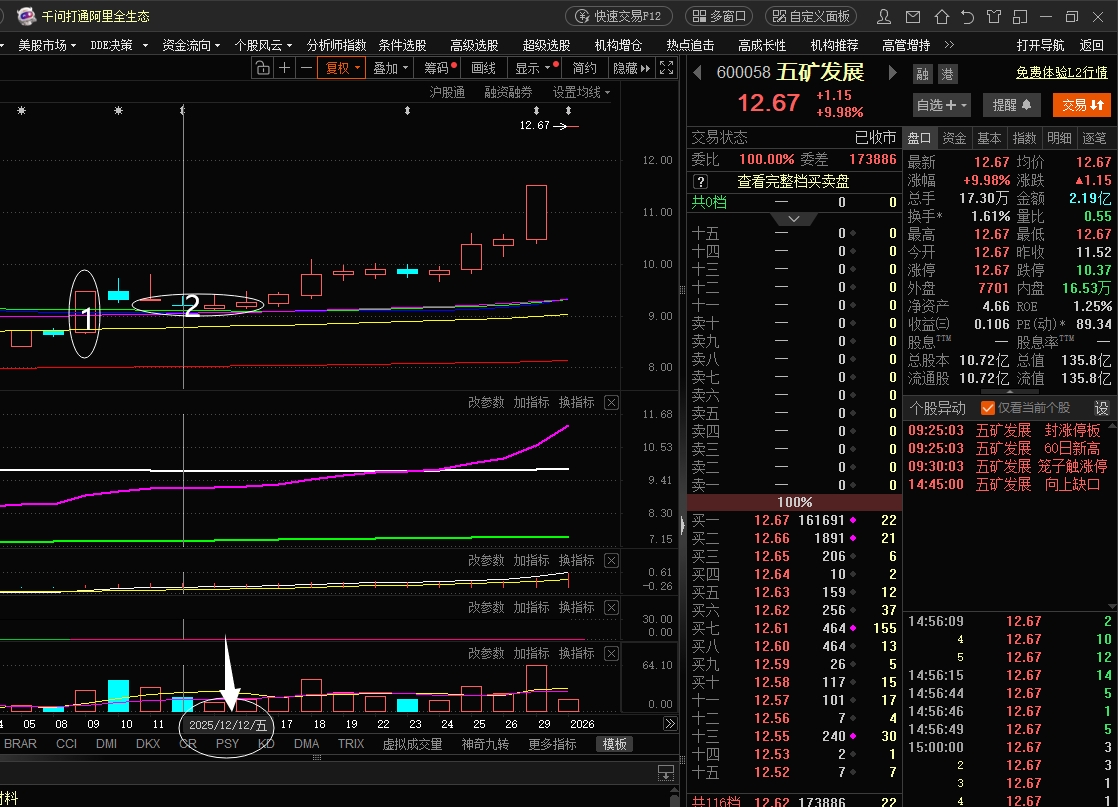Image resolution: width=1118 pixels, height=807 pixels.
Task: Expand chart to fullscreen icon
Action: point(667,68)
